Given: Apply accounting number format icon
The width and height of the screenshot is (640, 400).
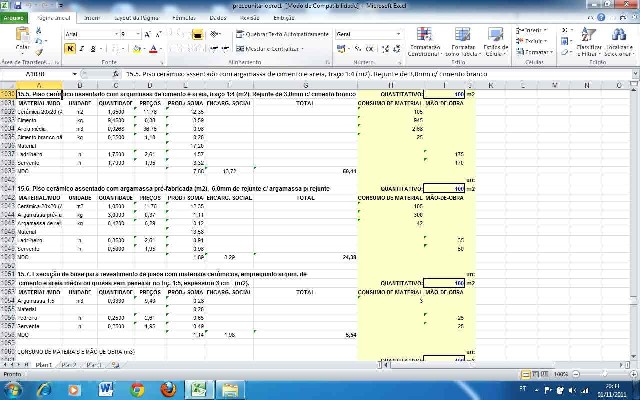Looking at the screenshot, I should coord(341,49).
